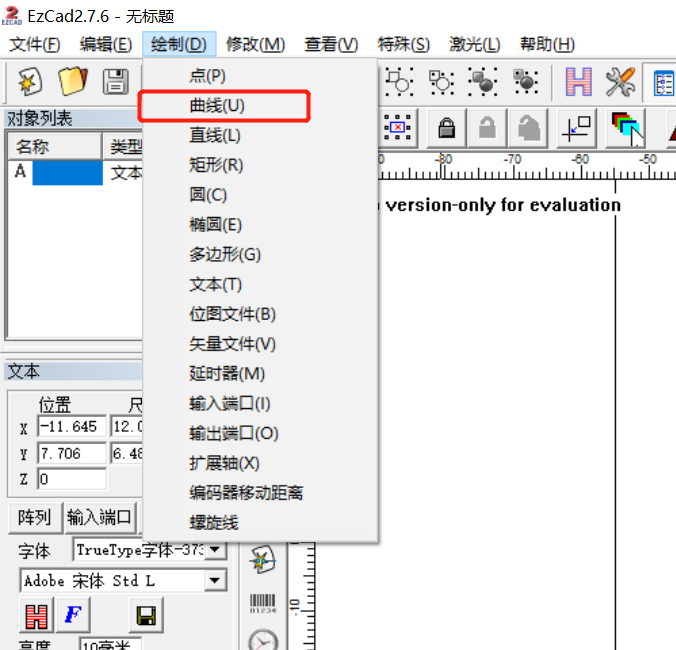This screenshot has height=650, width=676.
Task: Click the green save disk icon in text panel
Action: pos(146,615)
